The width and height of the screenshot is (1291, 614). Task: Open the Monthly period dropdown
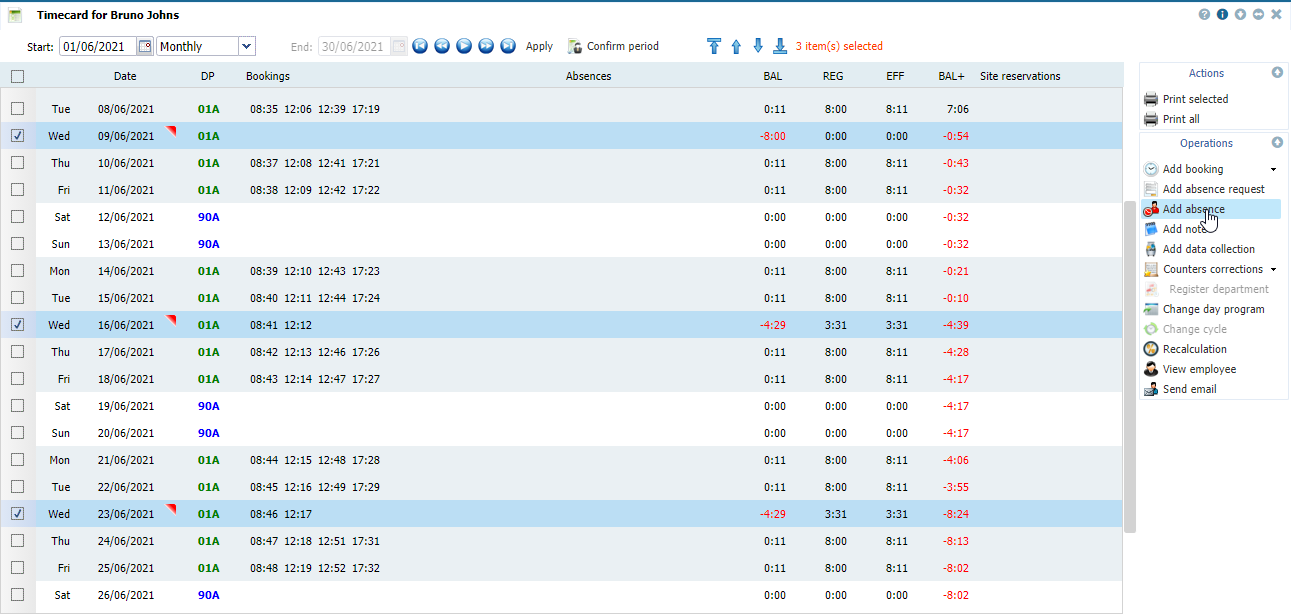point(246,46)
